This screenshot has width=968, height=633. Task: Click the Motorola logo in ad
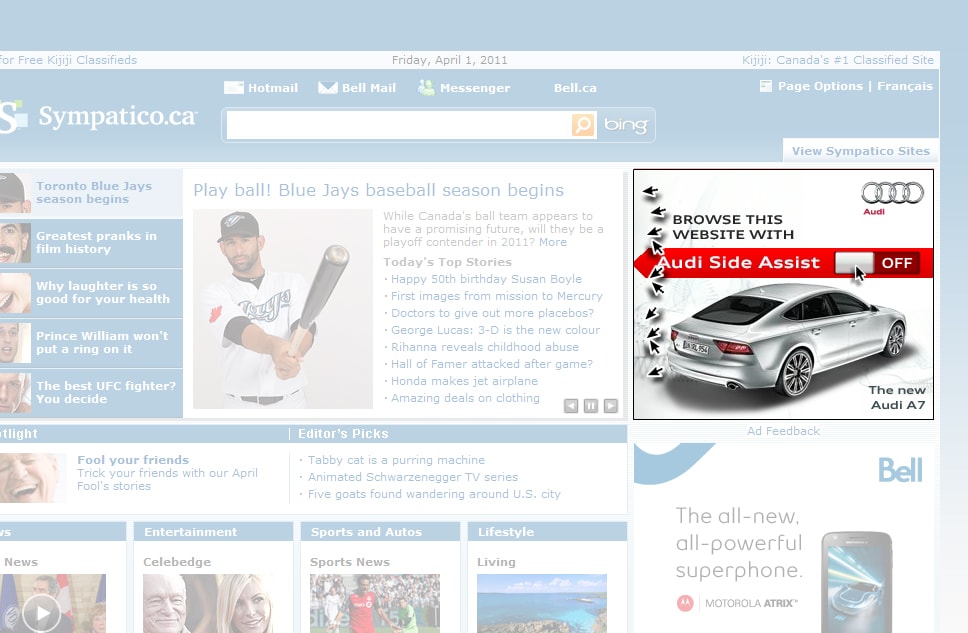tap(685, 603)
